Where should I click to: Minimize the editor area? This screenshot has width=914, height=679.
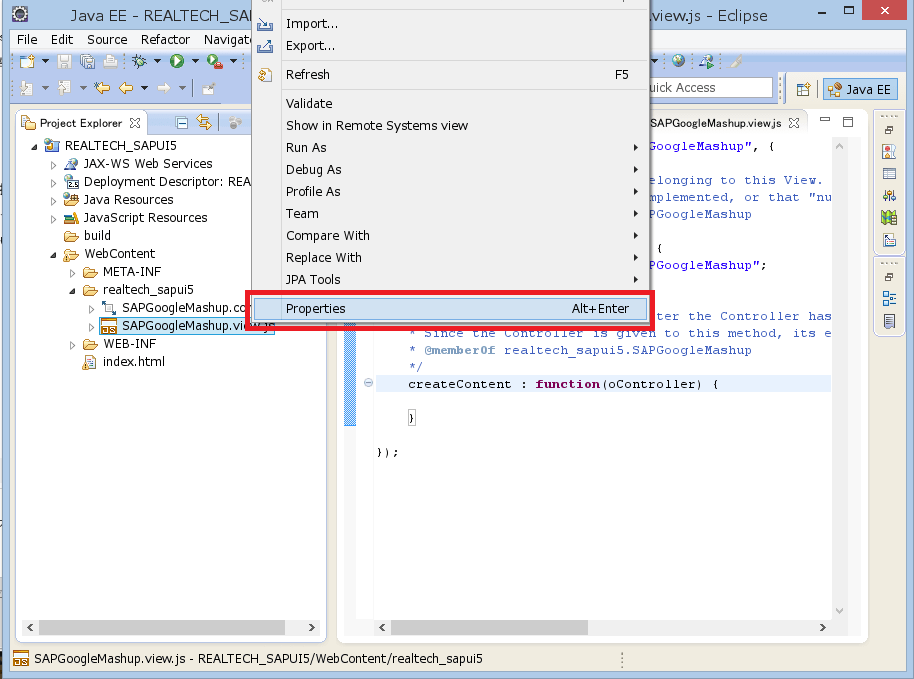(x=825, y=121)
